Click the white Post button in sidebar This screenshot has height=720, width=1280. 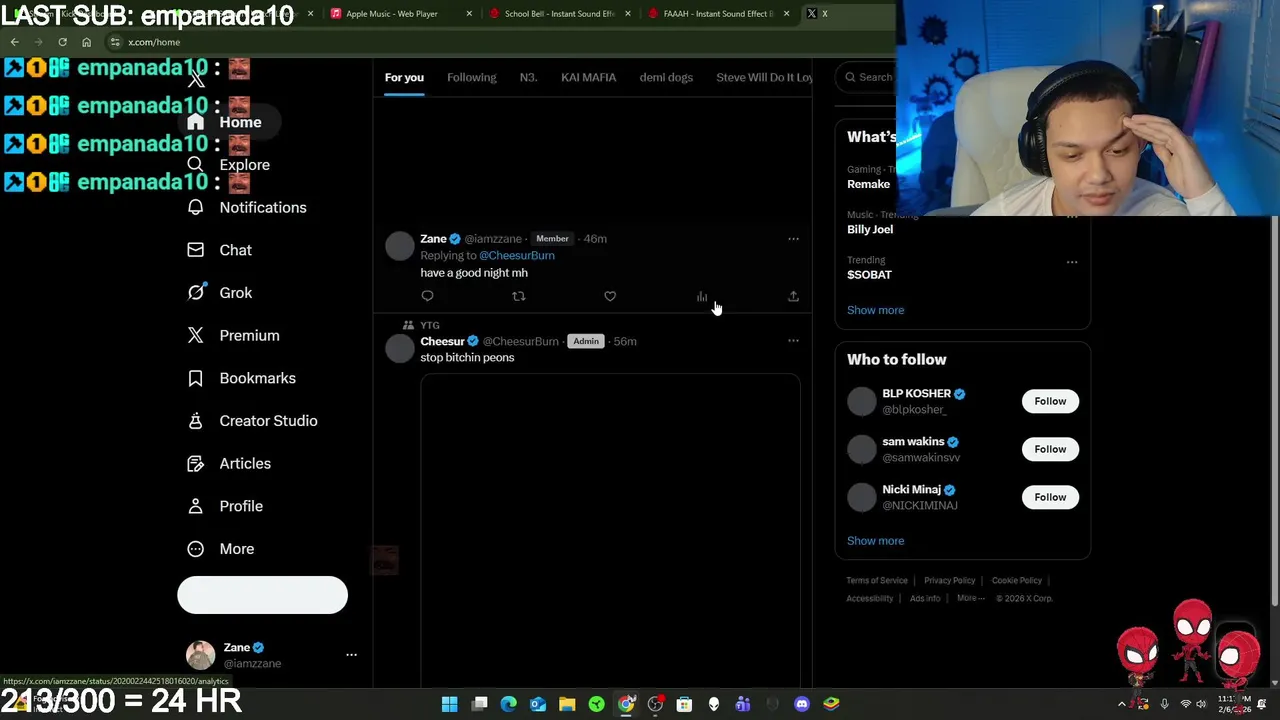tap(262, 595)
